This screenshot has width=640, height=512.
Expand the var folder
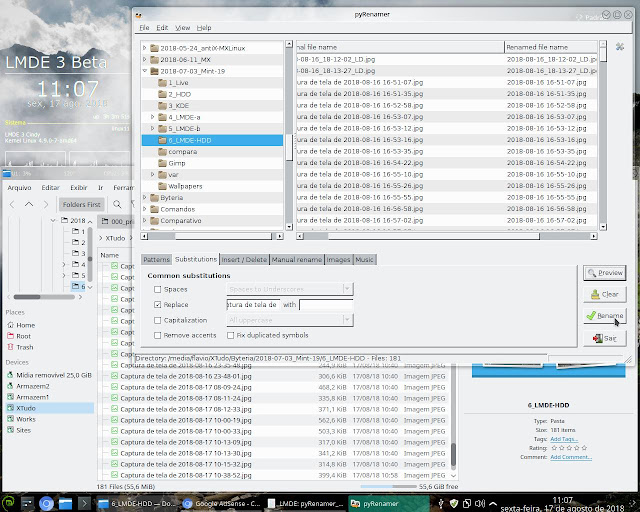tap(153, 174)
